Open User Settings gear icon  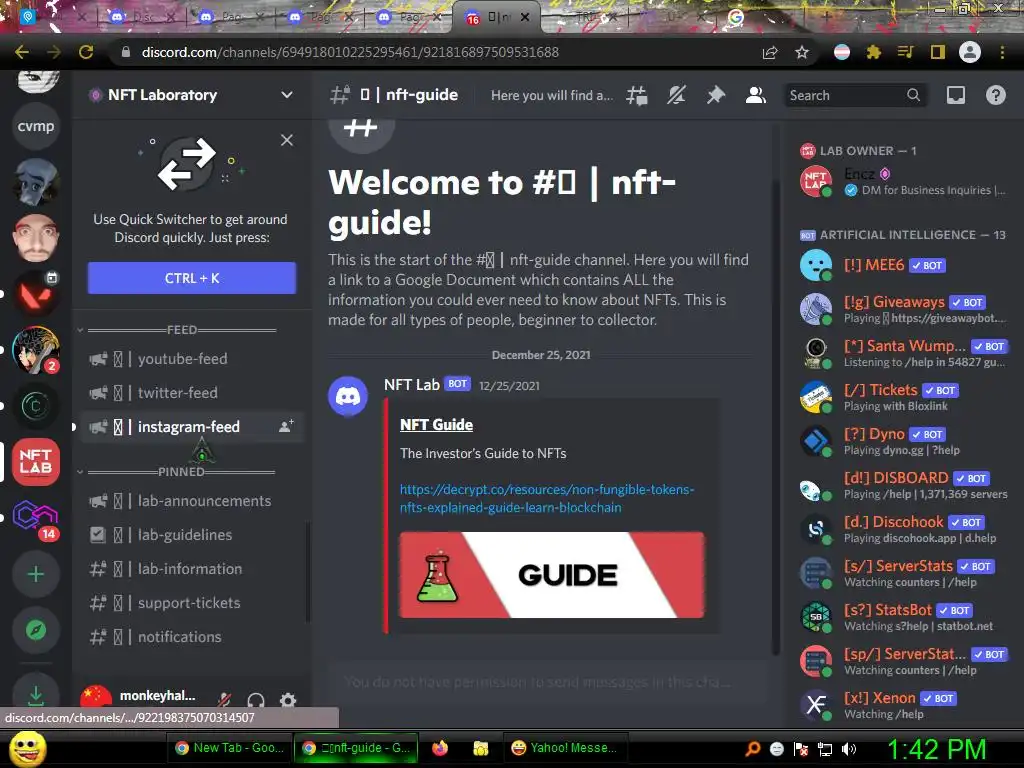coord(288,700)
